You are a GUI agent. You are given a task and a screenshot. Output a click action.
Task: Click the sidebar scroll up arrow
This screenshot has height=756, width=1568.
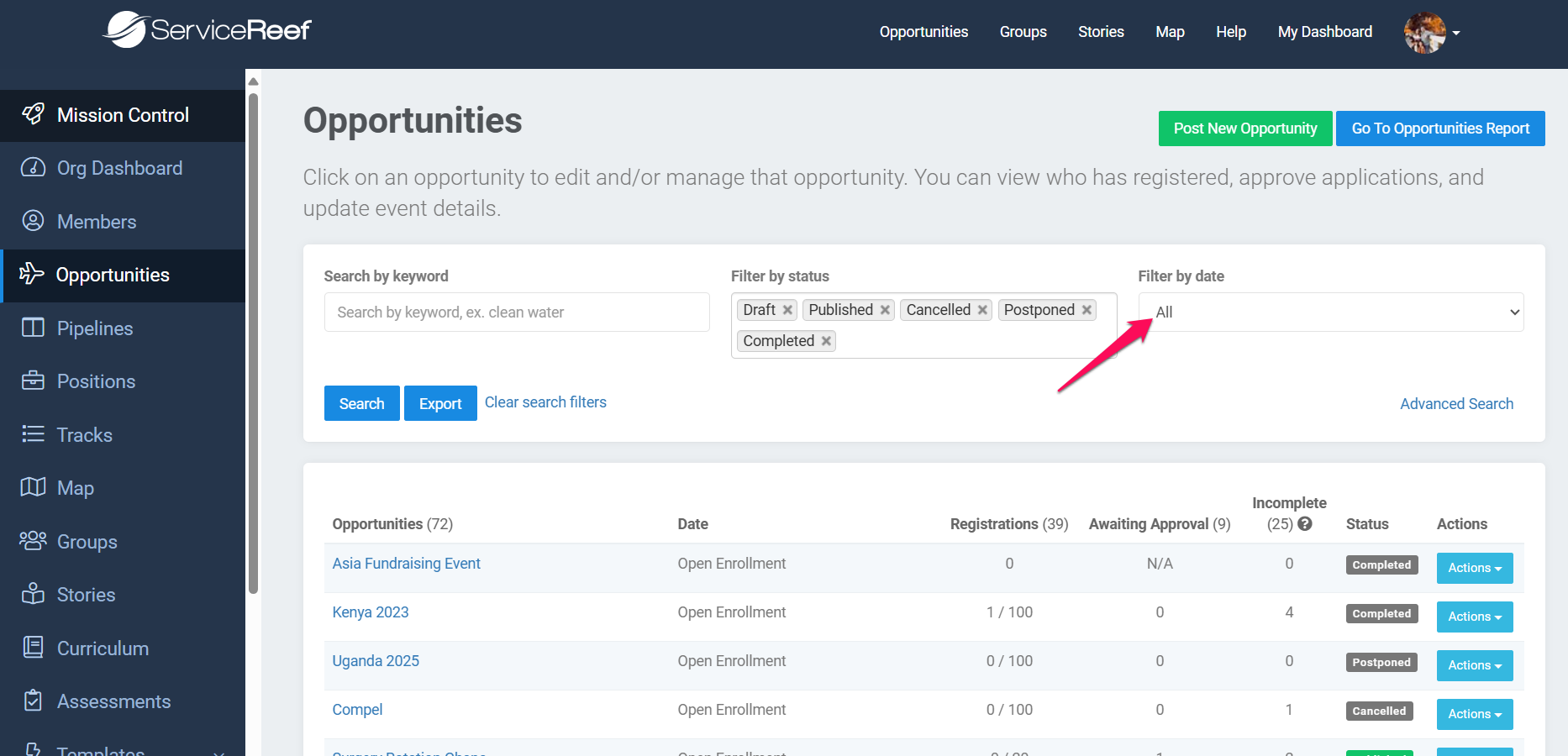(253, 81)
